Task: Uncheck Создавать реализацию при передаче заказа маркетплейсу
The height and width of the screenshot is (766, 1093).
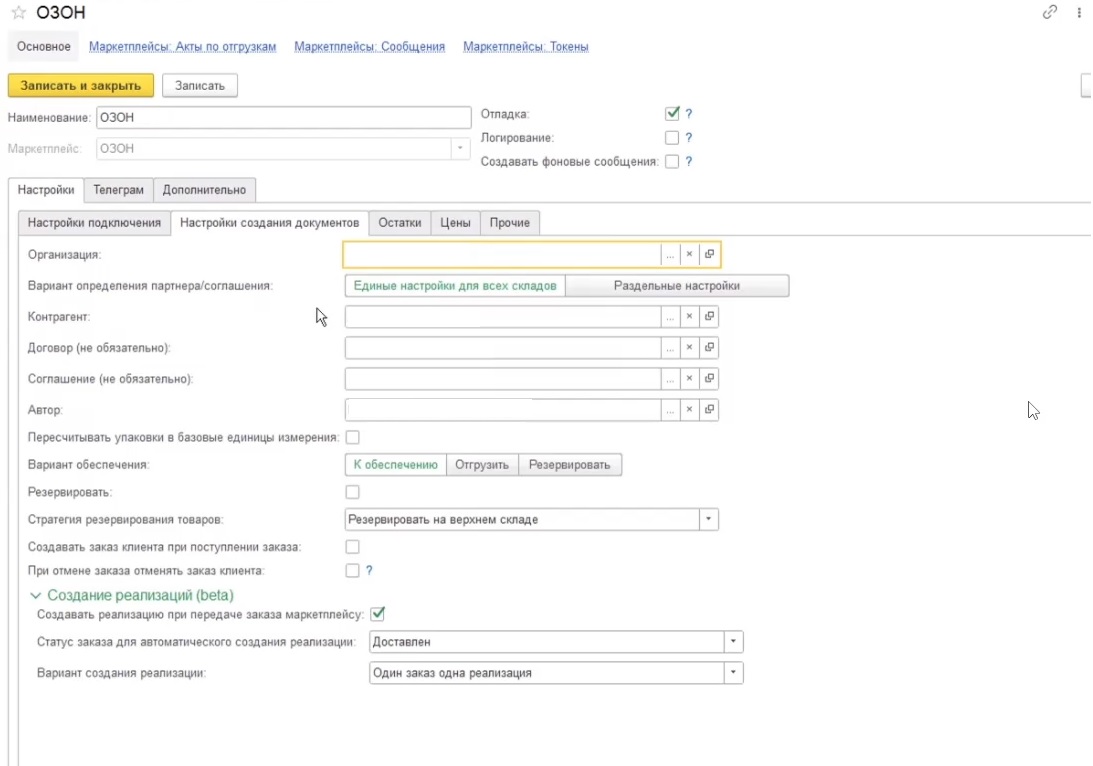Action: click(x=378, y=614)
